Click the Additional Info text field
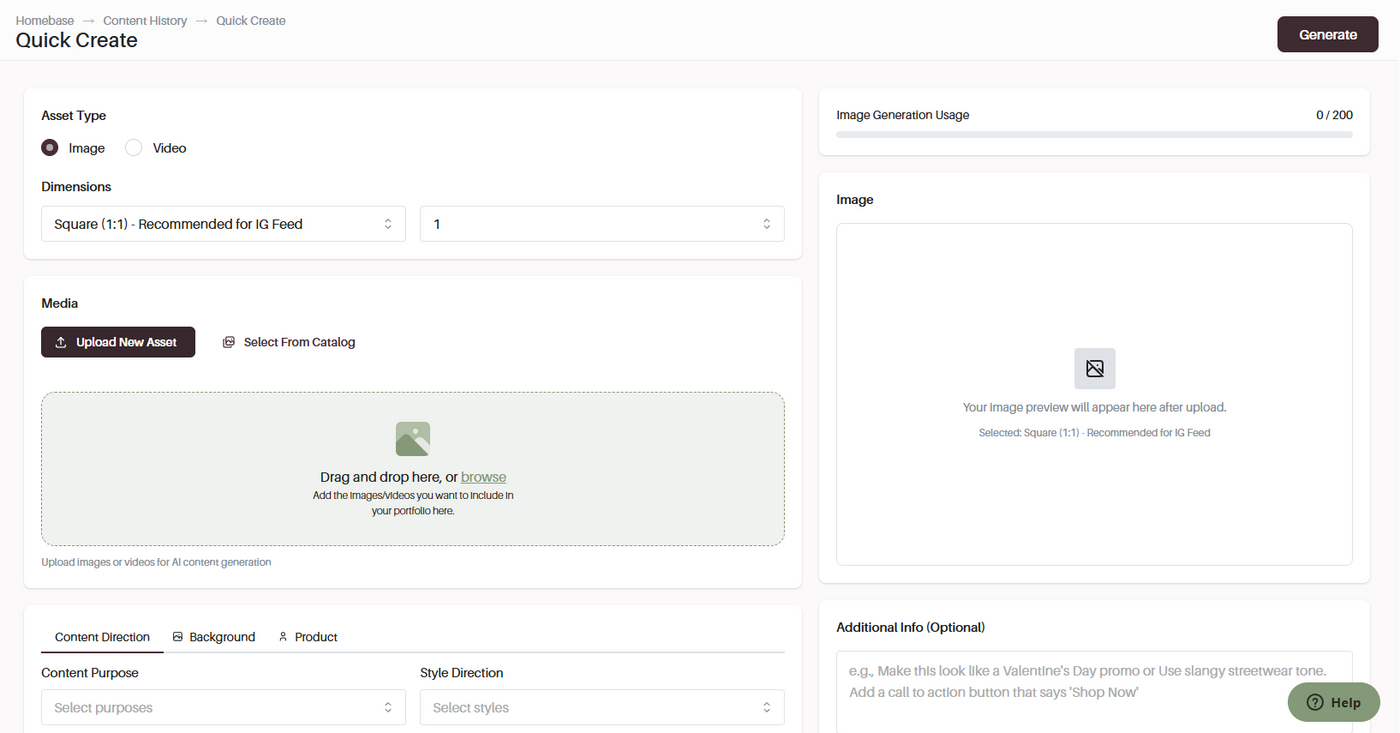 tap(1094, 691)
